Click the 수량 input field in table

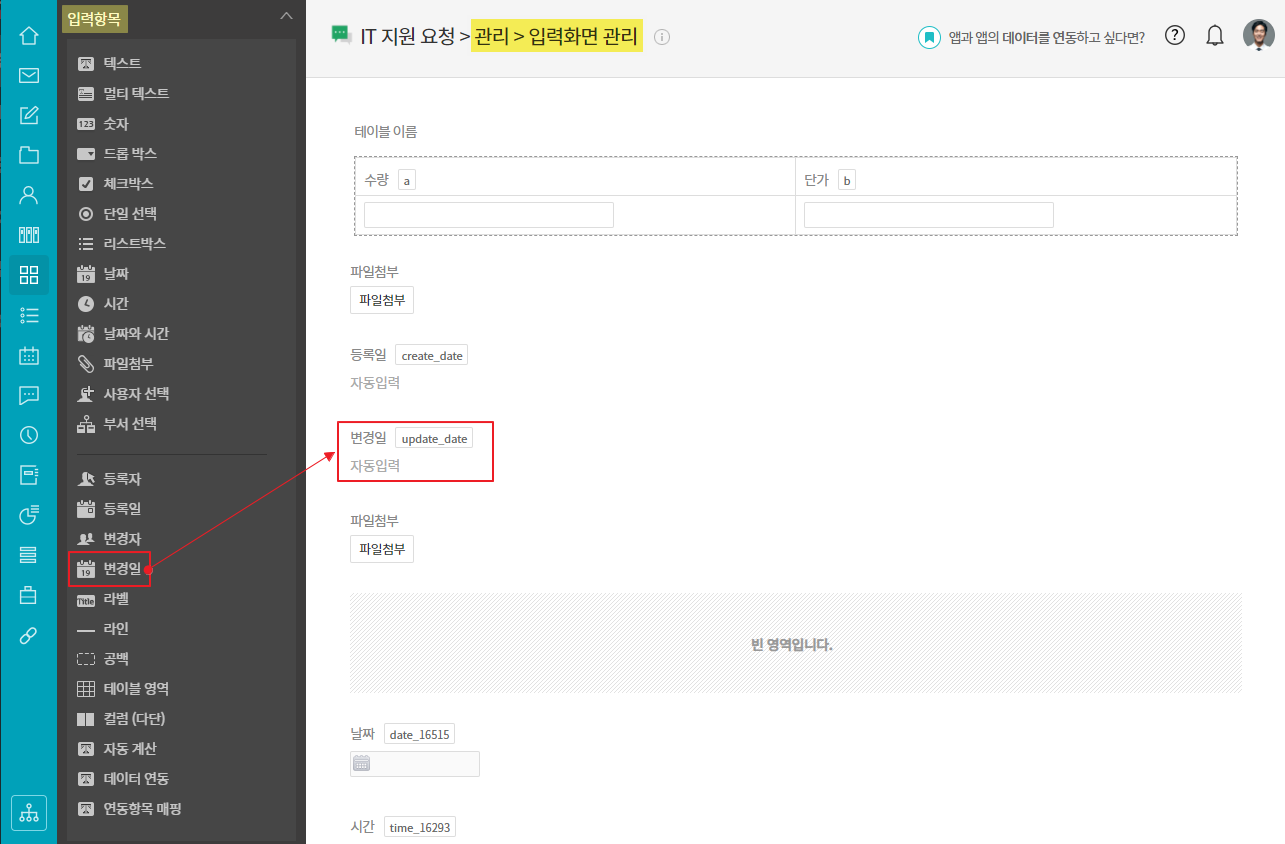489,215
